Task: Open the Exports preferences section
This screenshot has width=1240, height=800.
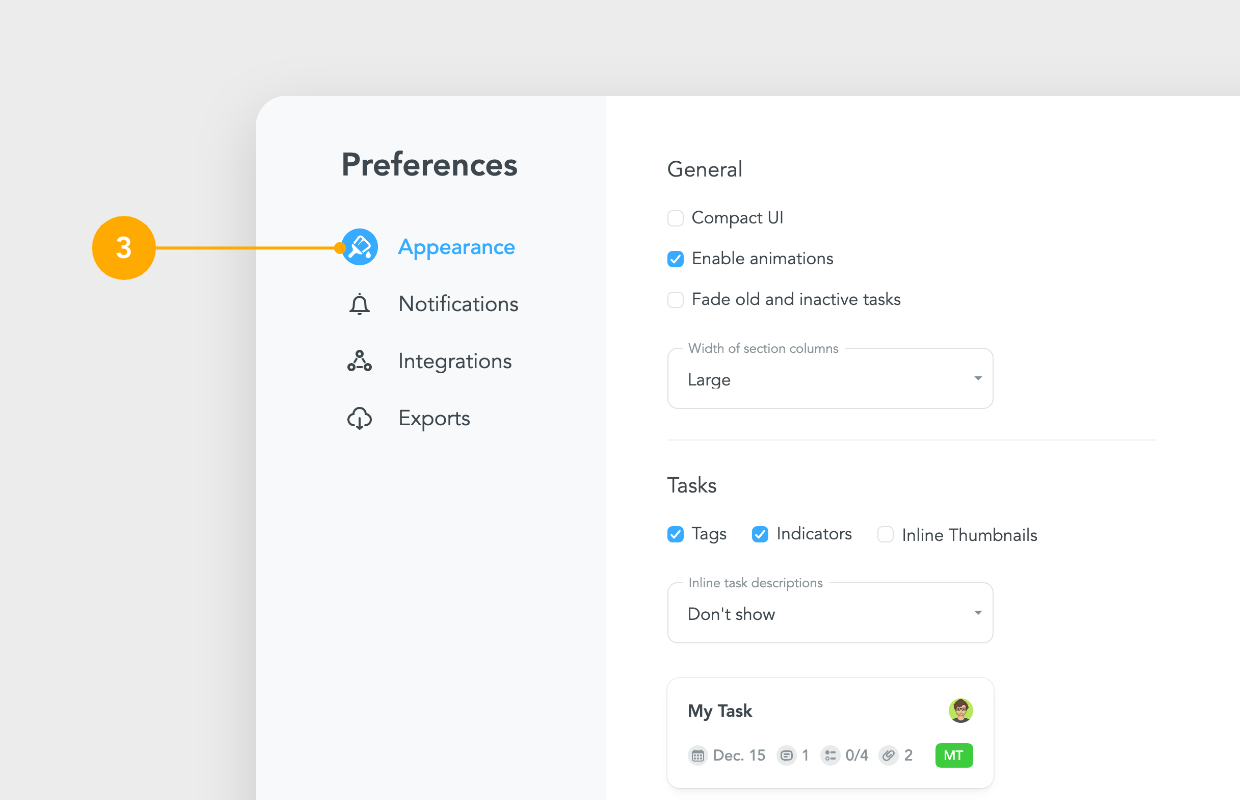Action: pos(434,417)
